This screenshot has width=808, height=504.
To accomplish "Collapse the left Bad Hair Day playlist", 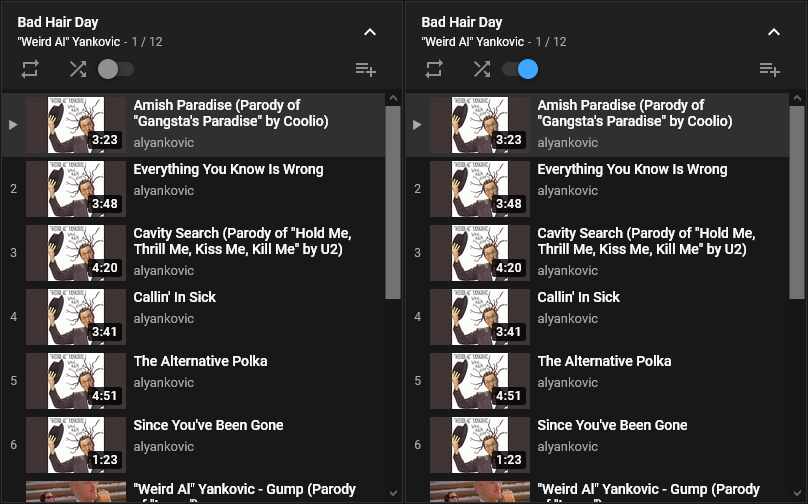I will coord(370,32).
